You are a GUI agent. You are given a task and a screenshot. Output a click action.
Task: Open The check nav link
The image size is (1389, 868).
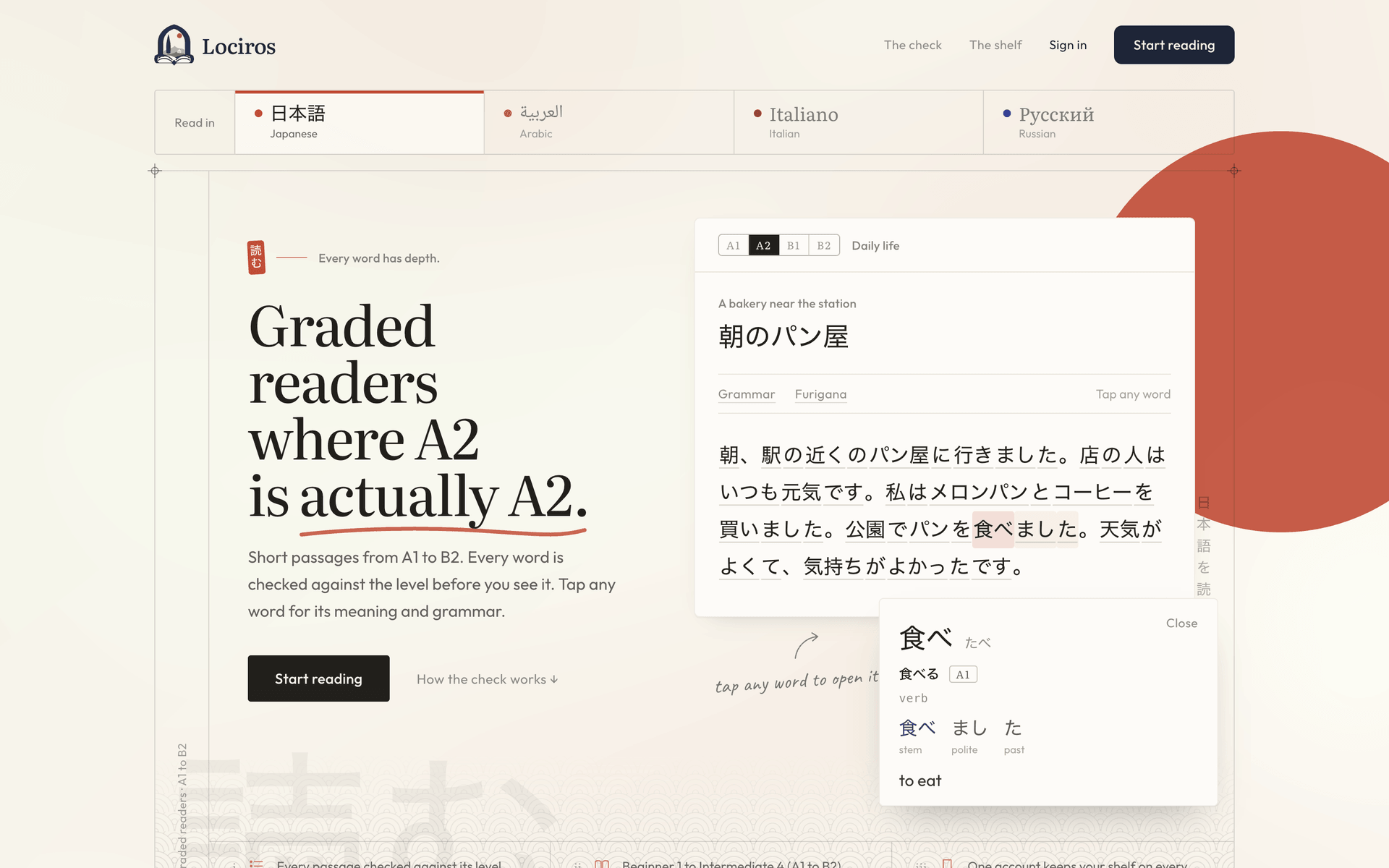[x=912, y=45]
